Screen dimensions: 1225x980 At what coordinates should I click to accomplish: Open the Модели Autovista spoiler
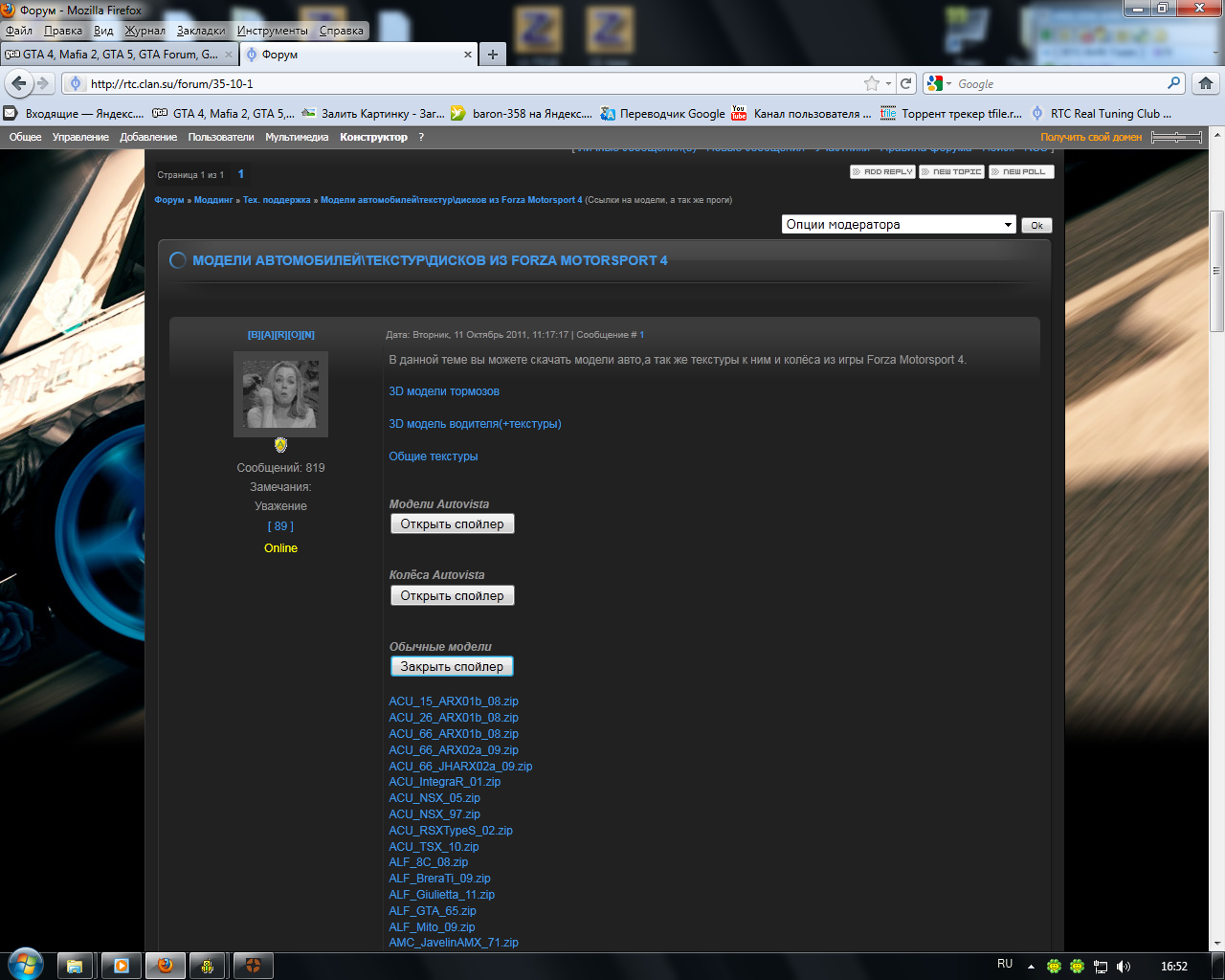(452, 524)
